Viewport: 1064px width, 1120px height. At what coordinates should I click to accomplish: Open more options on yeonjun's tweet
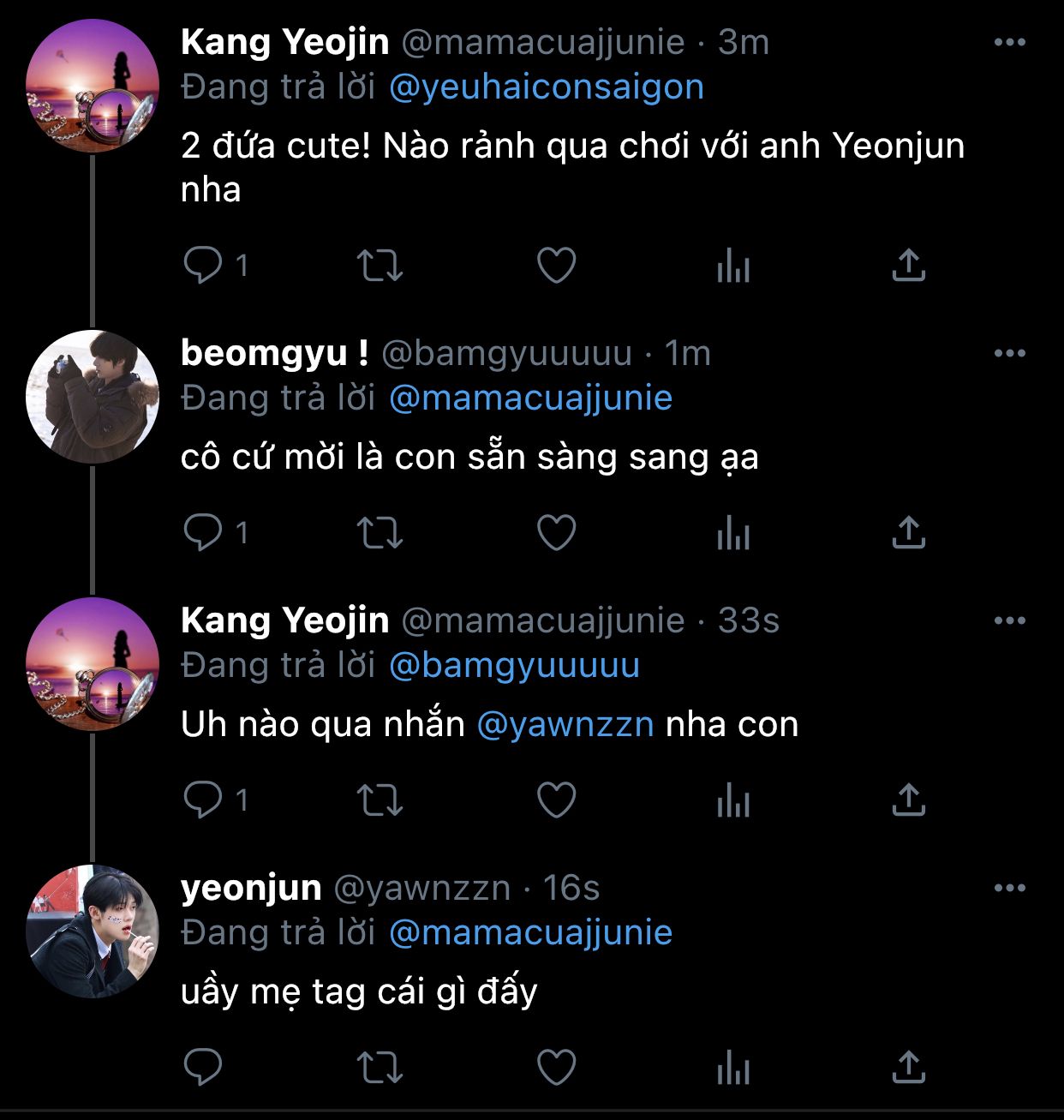click(x=1009, y=888)
